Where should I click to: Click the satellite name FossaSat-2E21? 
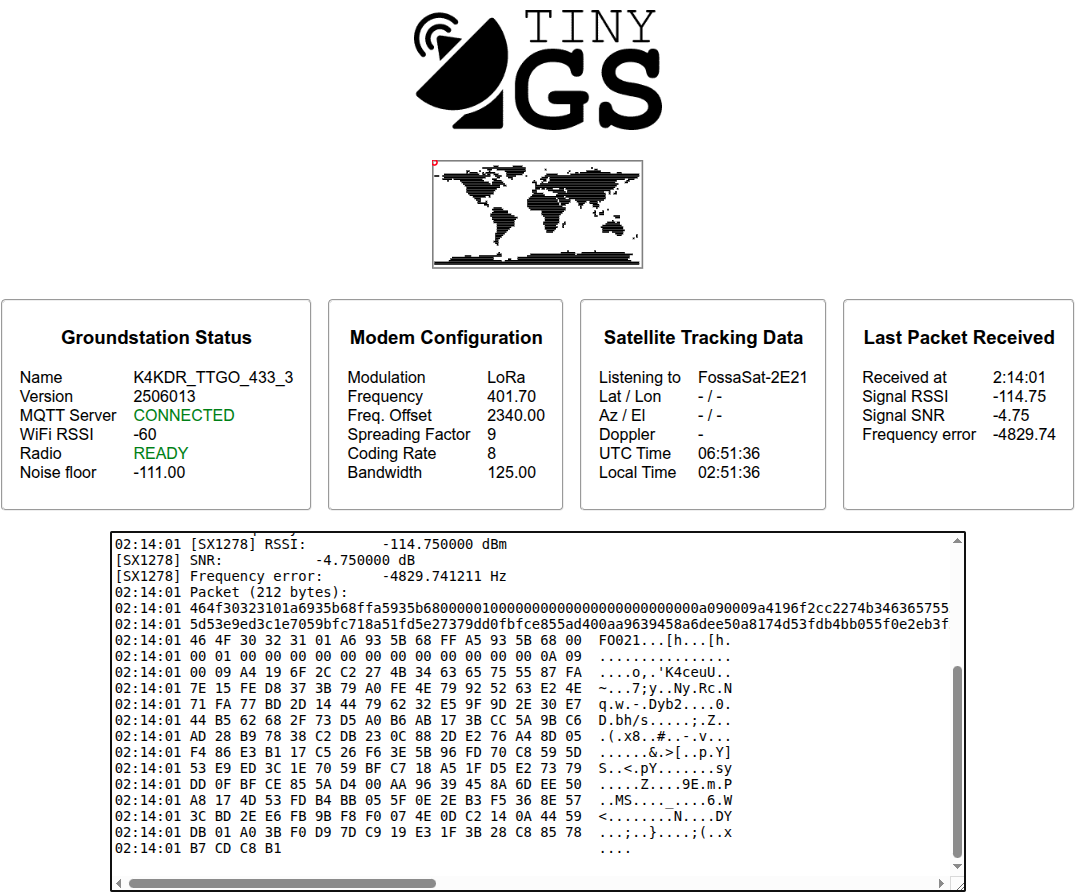(x=753, y=378)
